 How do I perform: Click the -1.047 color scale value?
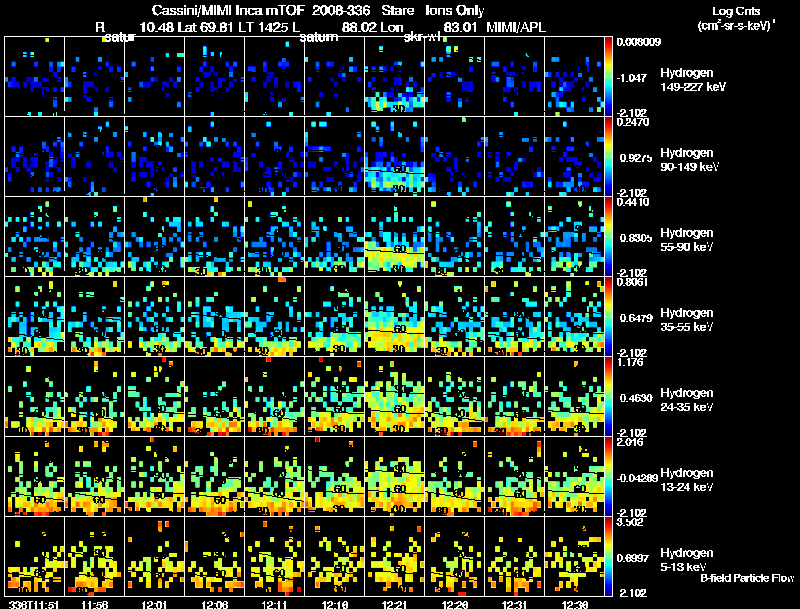click(632, 78)
